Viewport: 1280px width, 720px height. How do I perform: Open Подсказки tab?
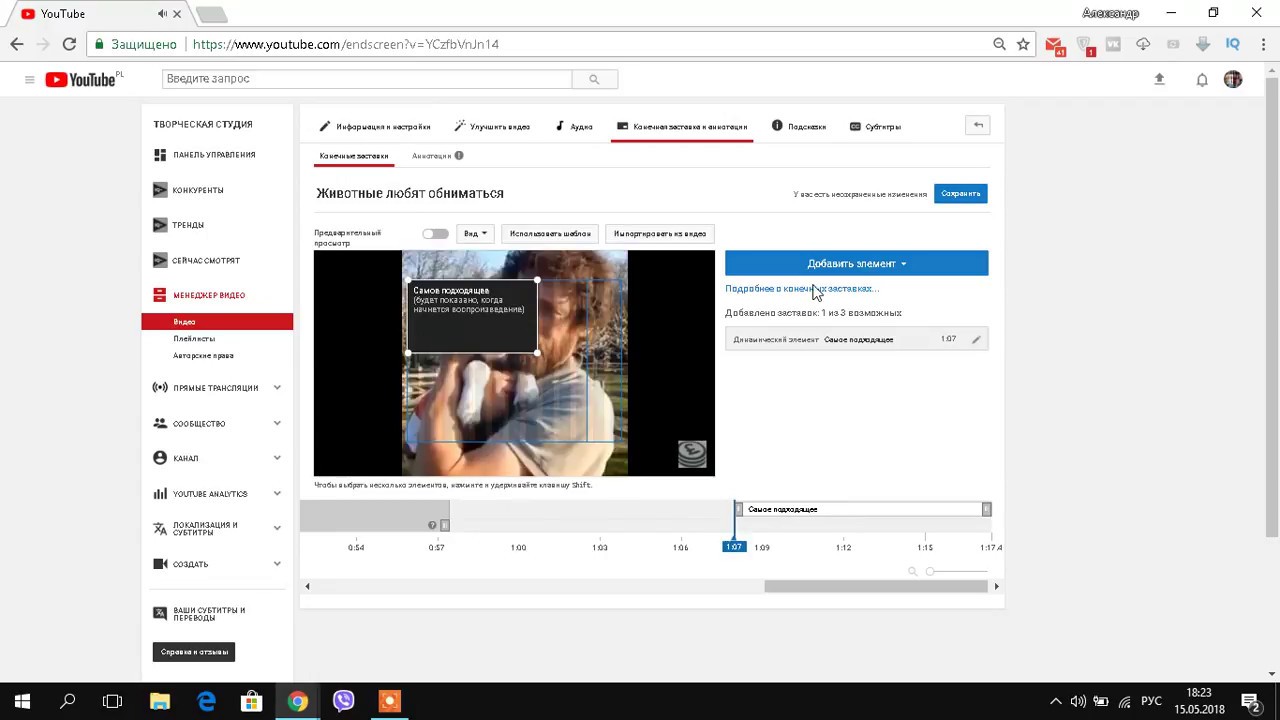point(799,127)
